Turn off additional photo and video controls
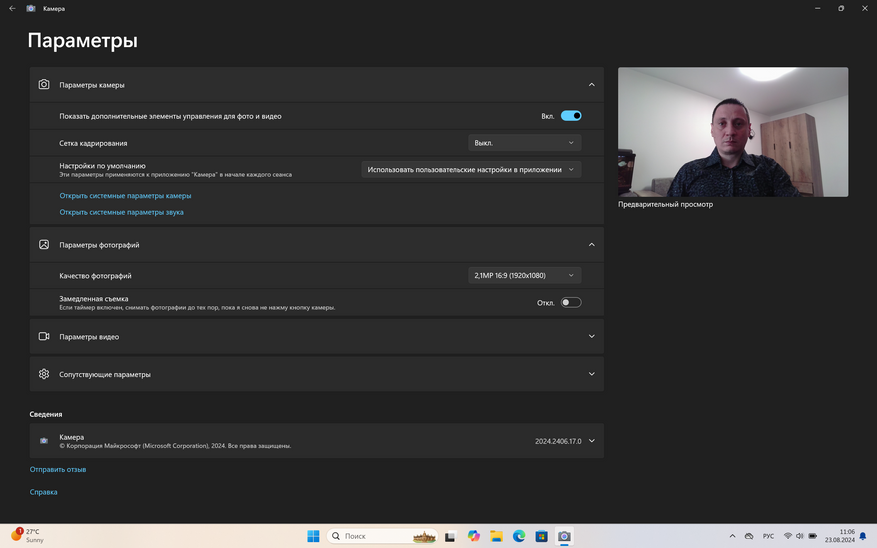The image size is (877, 548). [x=571, y=116]
